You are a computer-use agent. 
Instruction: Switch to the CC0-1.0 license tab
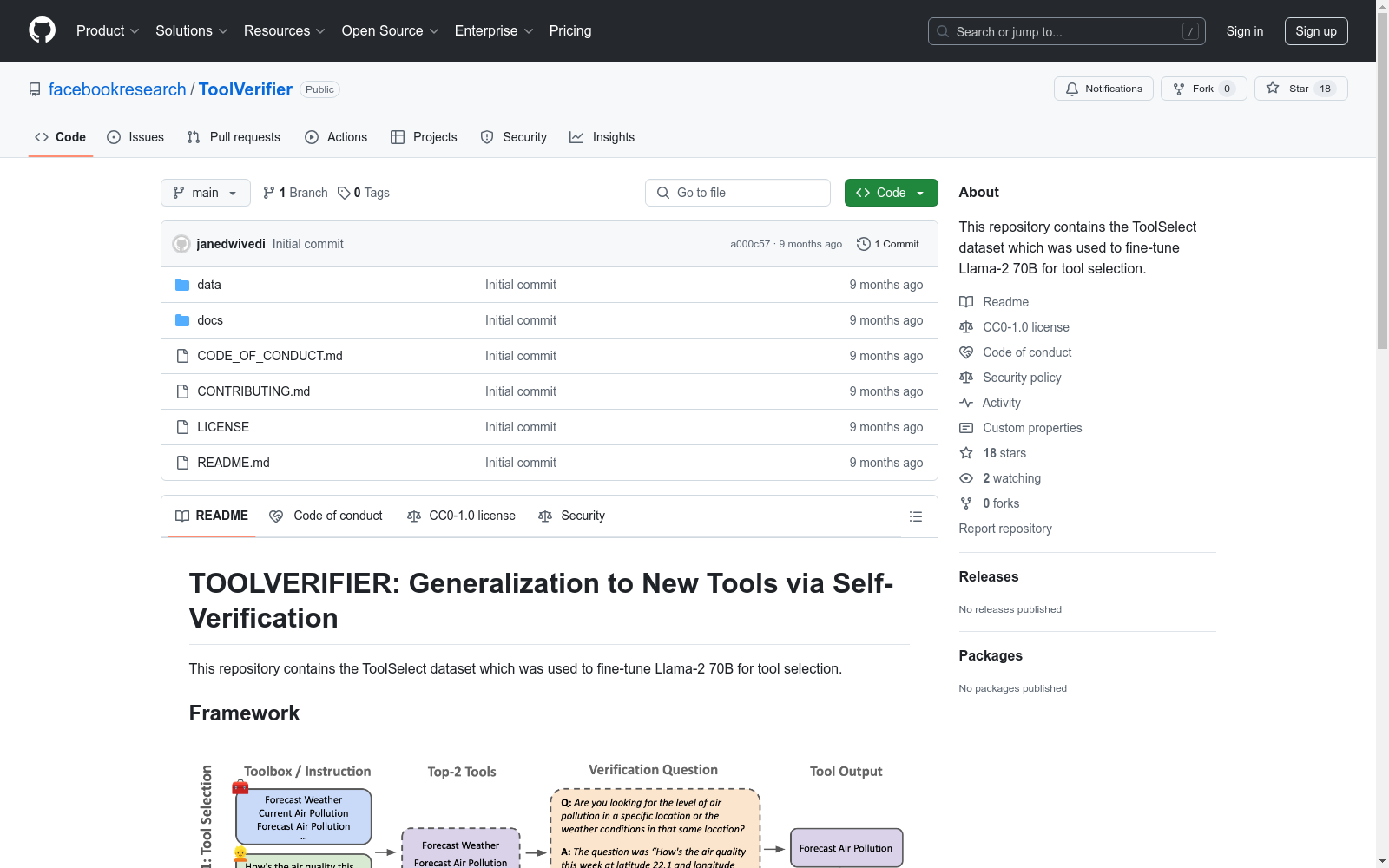pos(461,516)
